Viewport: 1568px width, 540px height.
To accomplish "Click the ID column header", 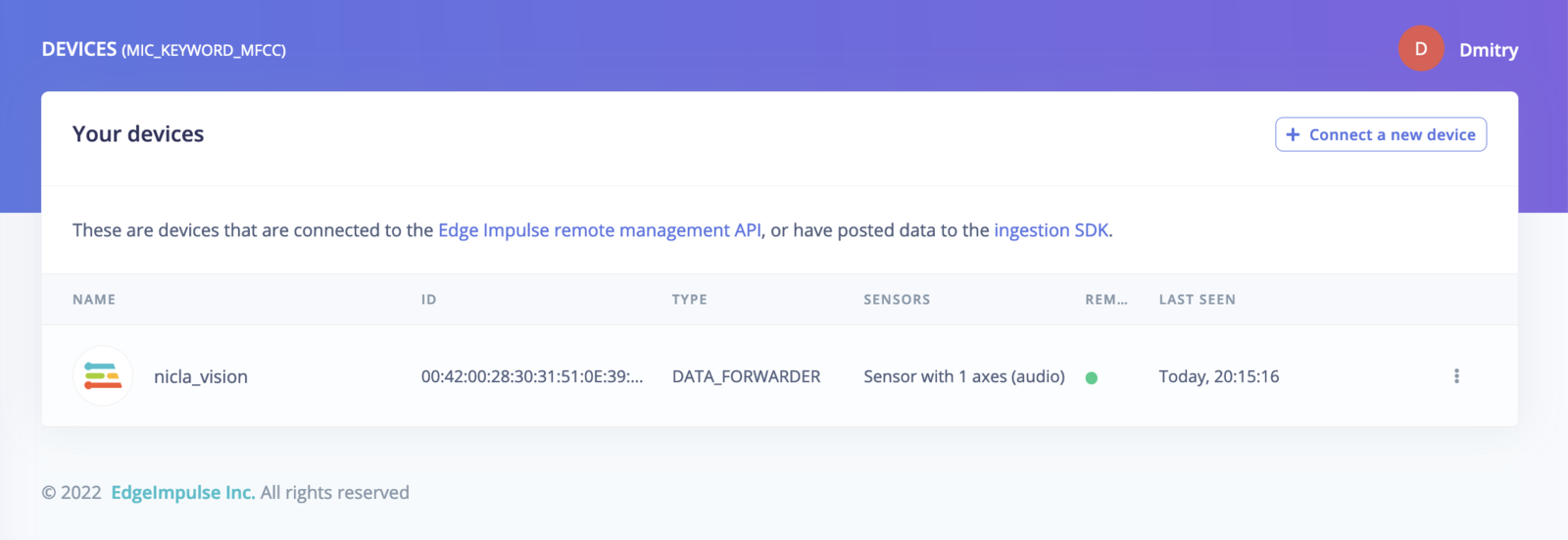I will tap(428, 300).
